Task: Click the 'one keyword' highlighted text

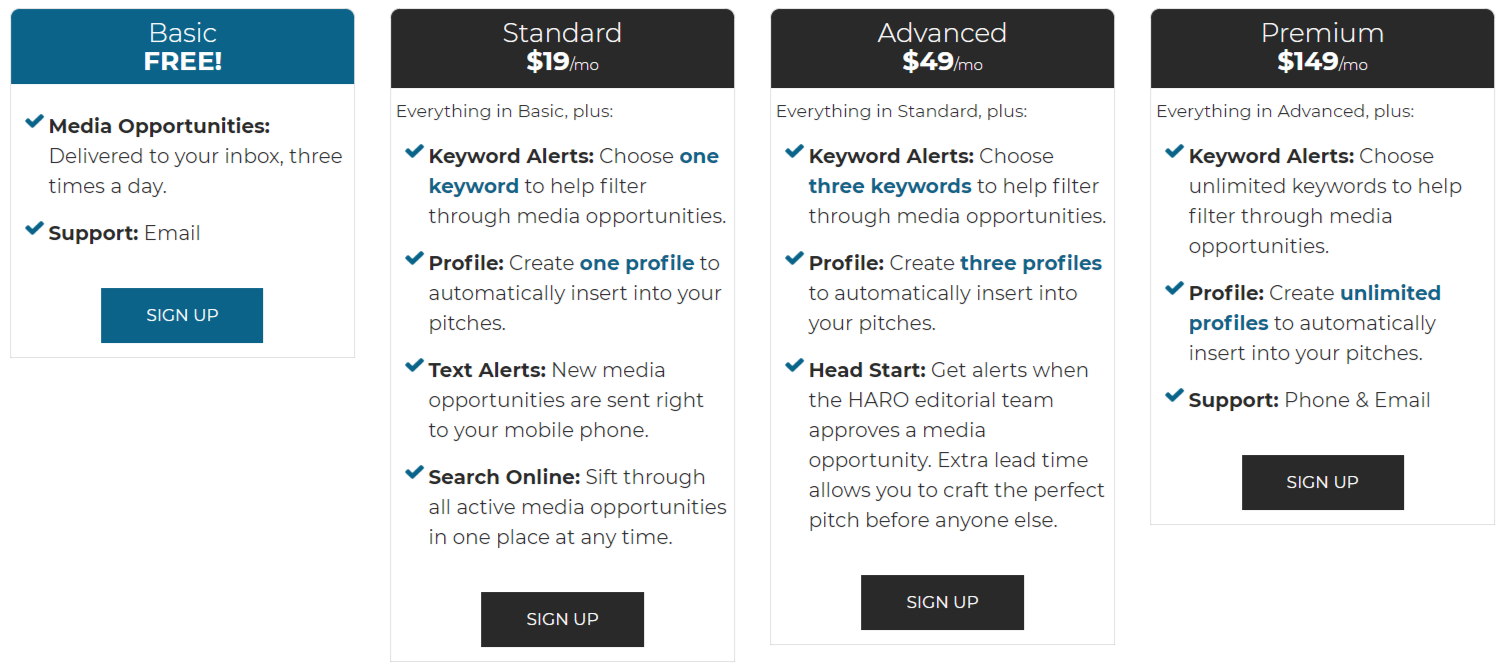Action: pyautogui.click(x=574, y=171)
